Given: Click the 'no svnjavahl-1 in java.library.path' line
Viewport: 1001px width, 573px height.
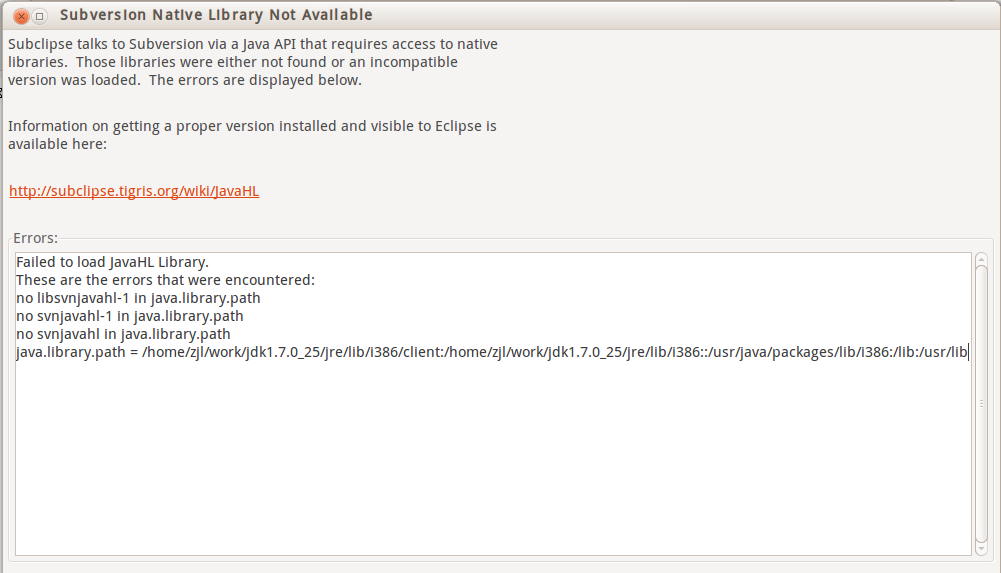Looking at the screenshot, I should pos(130,316).
